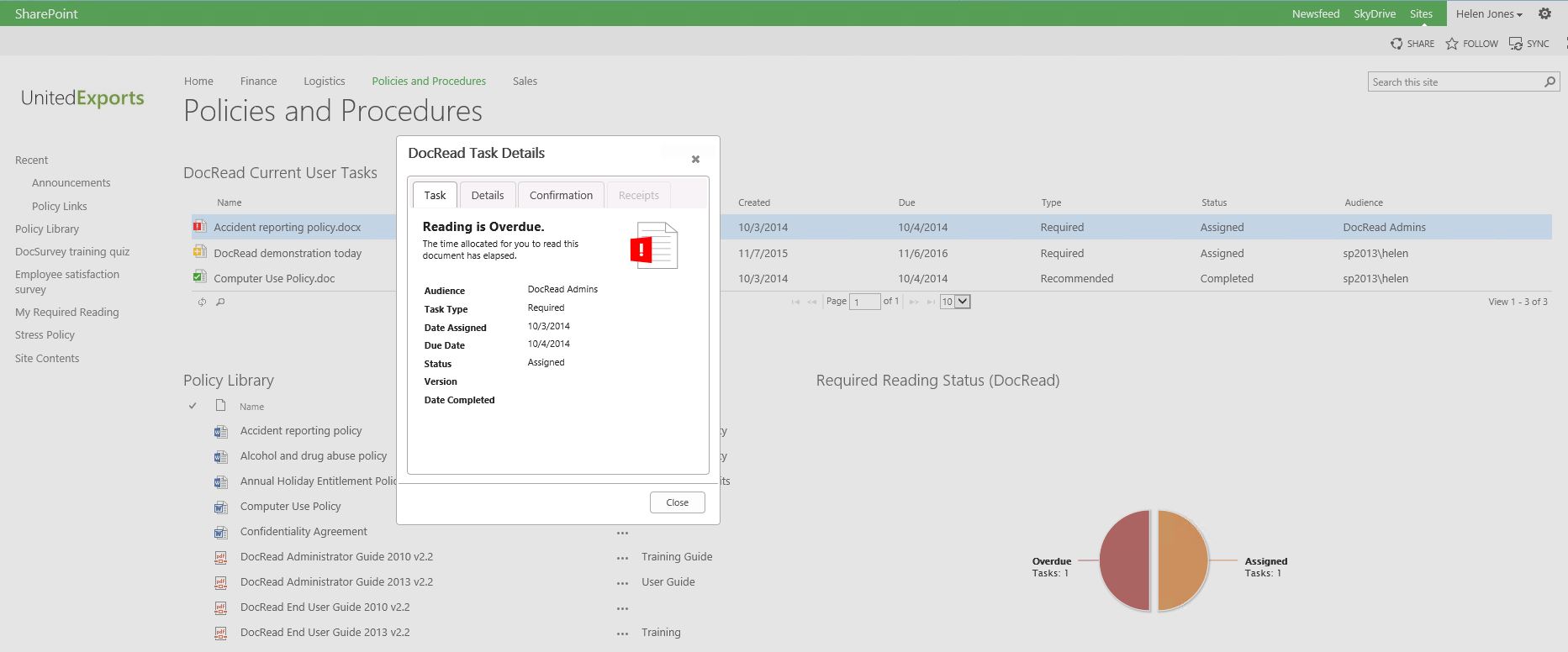The image size is (1568, 652).
Task: Click PDF icon beside DocRead End User Guide 2013
Action: click(221, 633)
